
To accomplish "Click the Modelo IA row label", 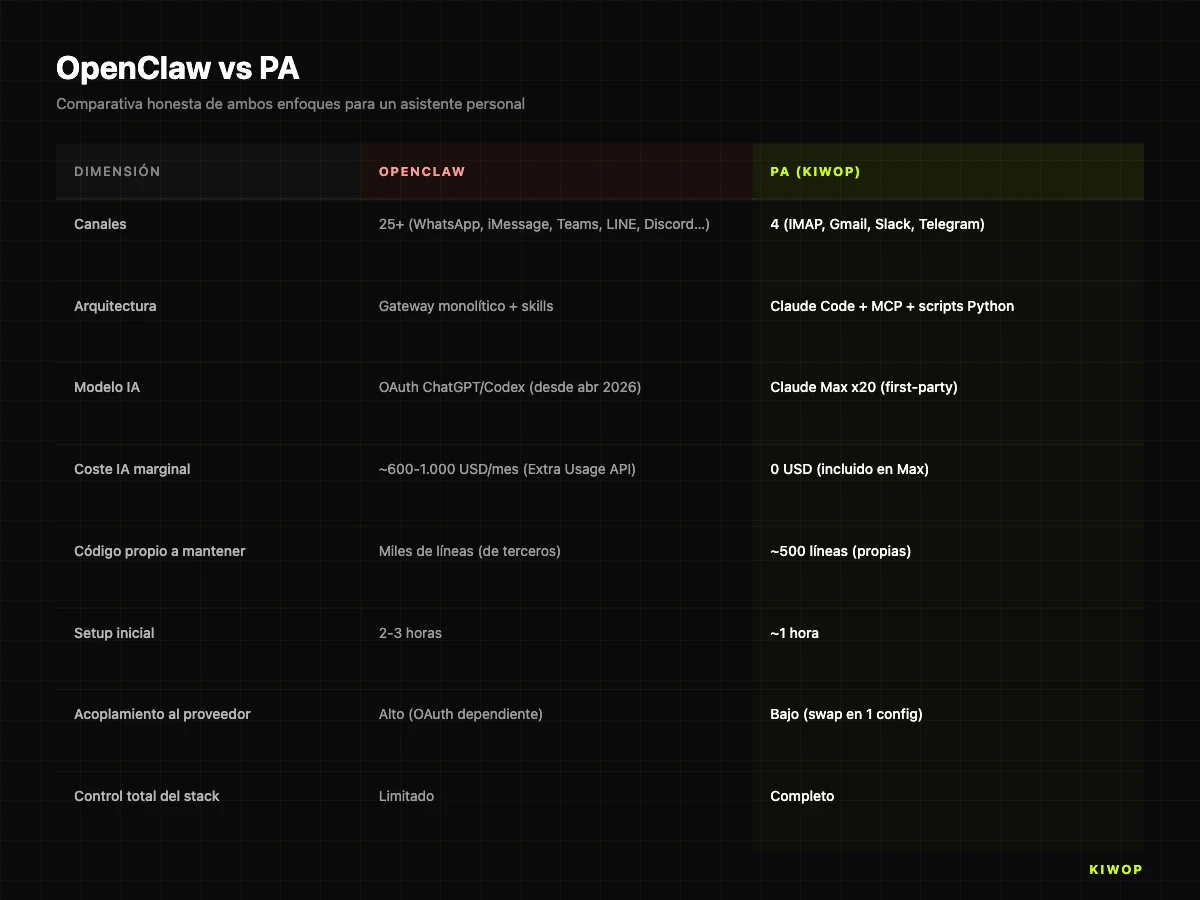I will coord(107,387).
